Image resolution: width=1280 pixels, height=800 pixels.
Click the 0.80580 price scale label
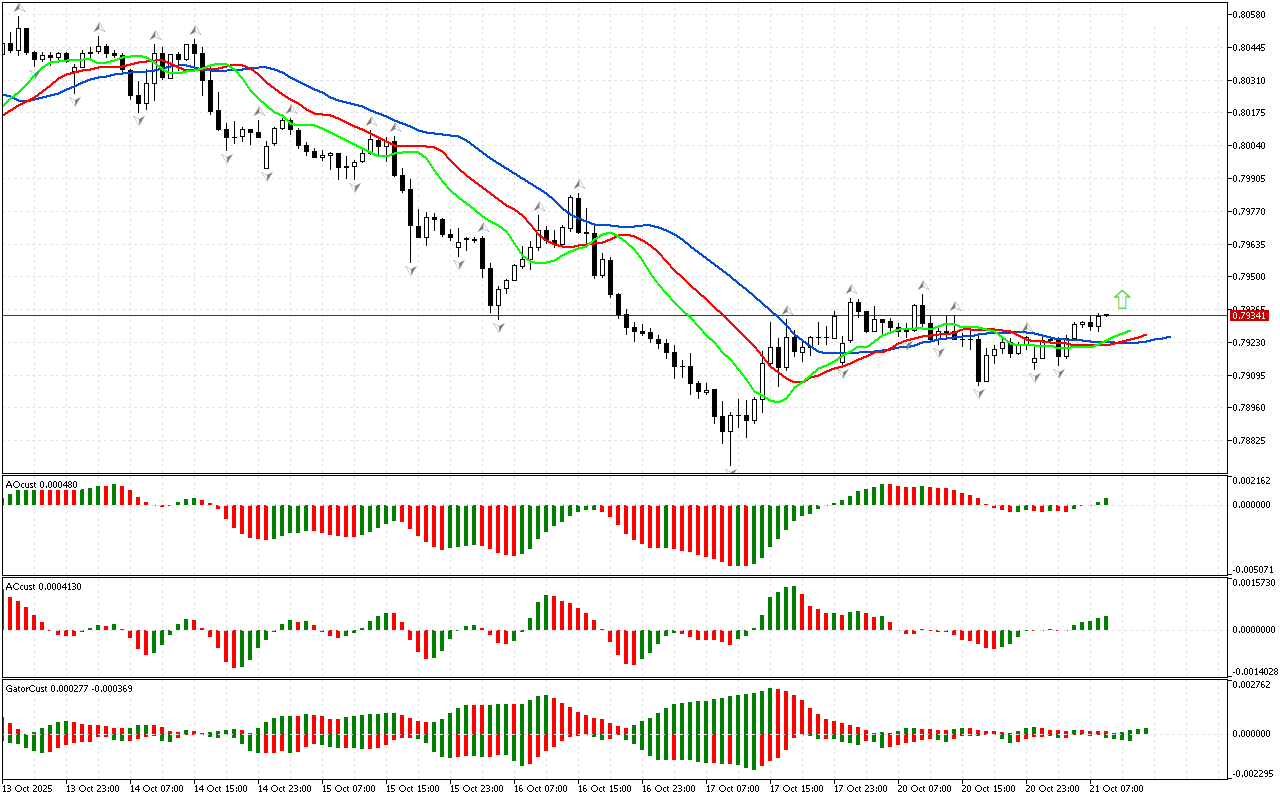pyautogui.click(x=1250, y=15)
